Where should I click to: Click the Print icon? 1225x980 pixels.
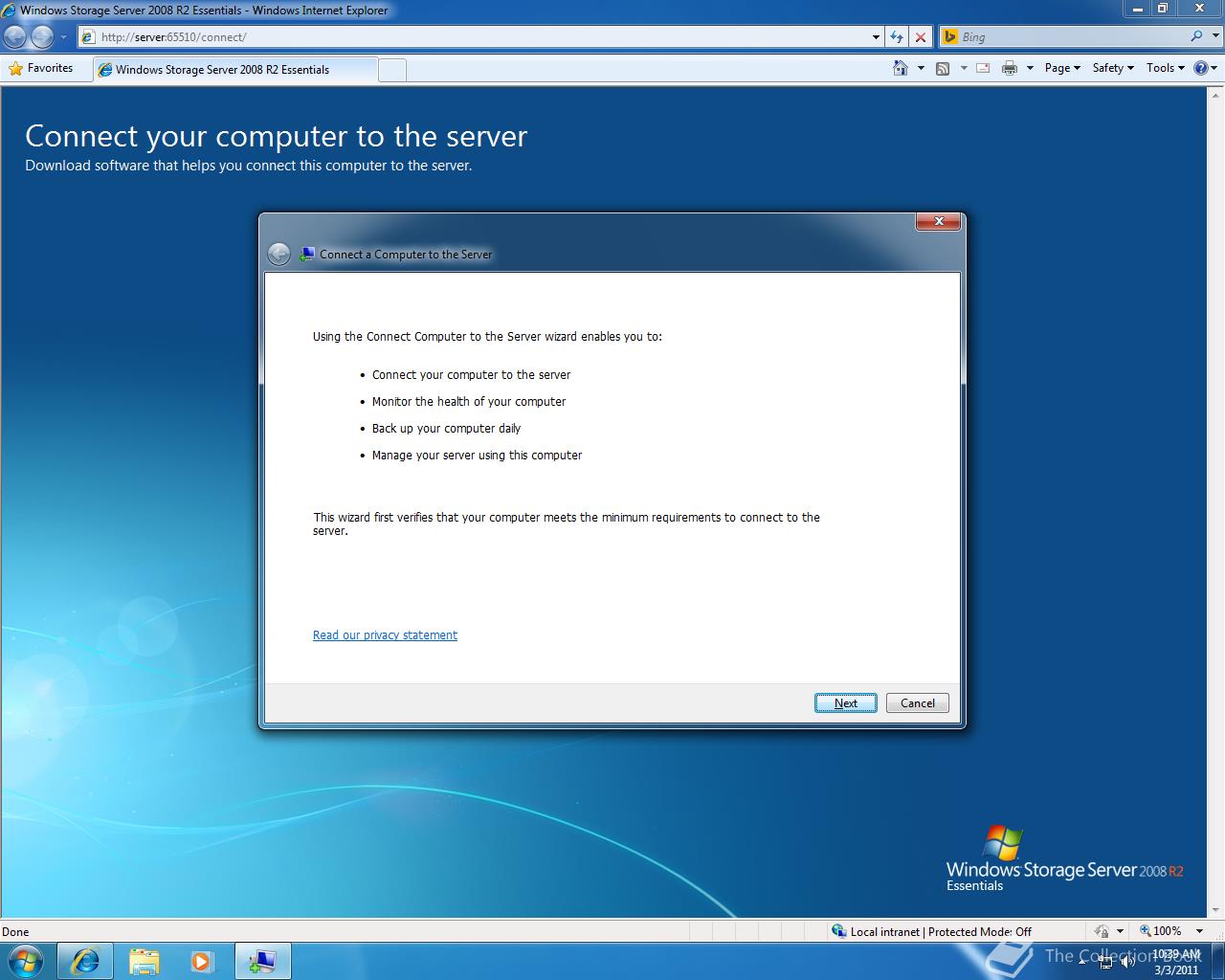tap(1010, 68)
